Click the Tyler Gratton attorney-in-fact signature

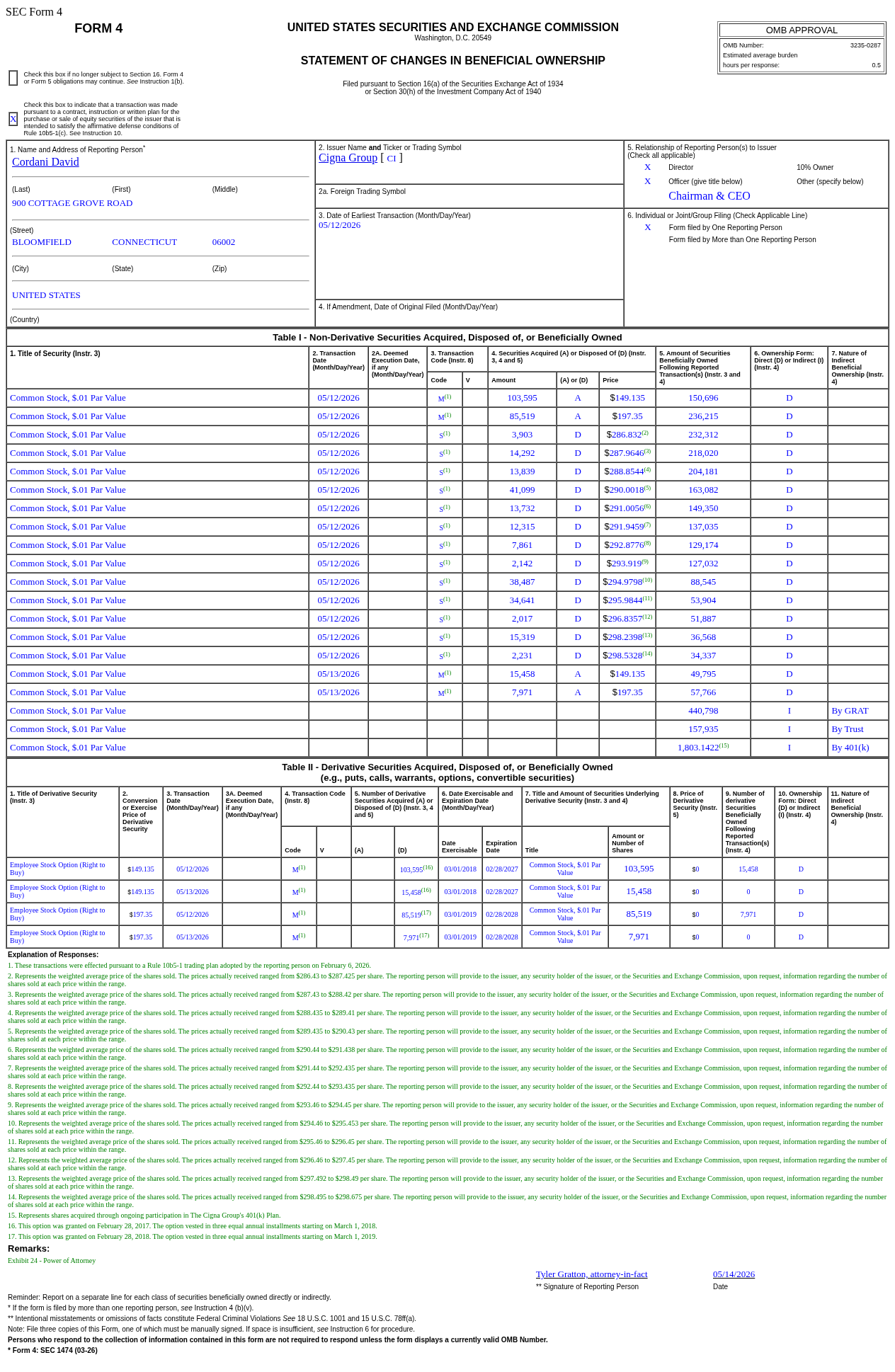click(591, 1274)
